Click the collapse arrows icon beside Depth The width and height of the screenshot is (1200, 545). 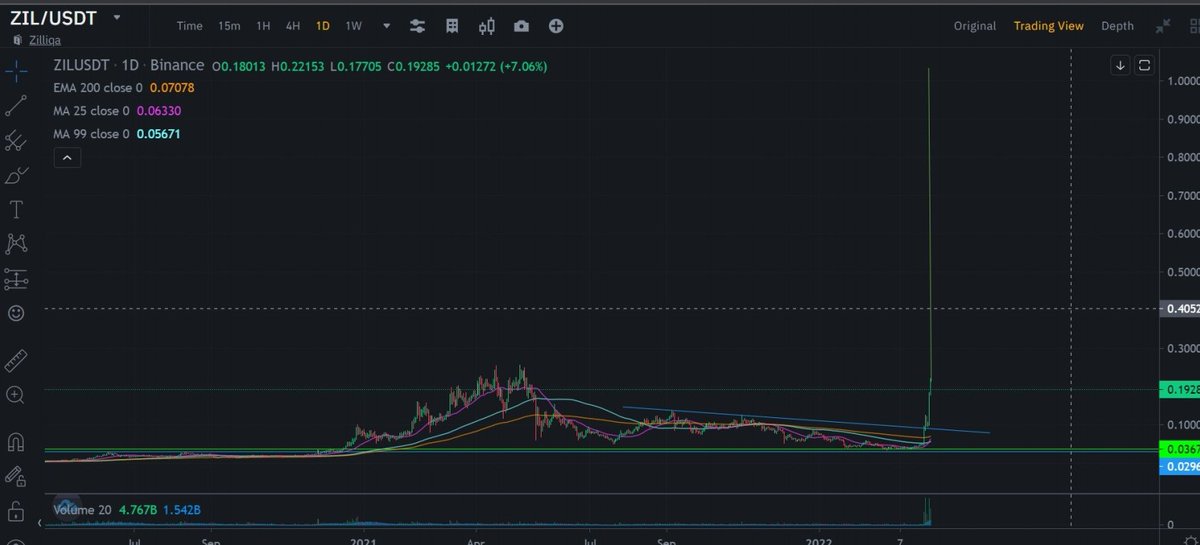tap(1163, 26)
